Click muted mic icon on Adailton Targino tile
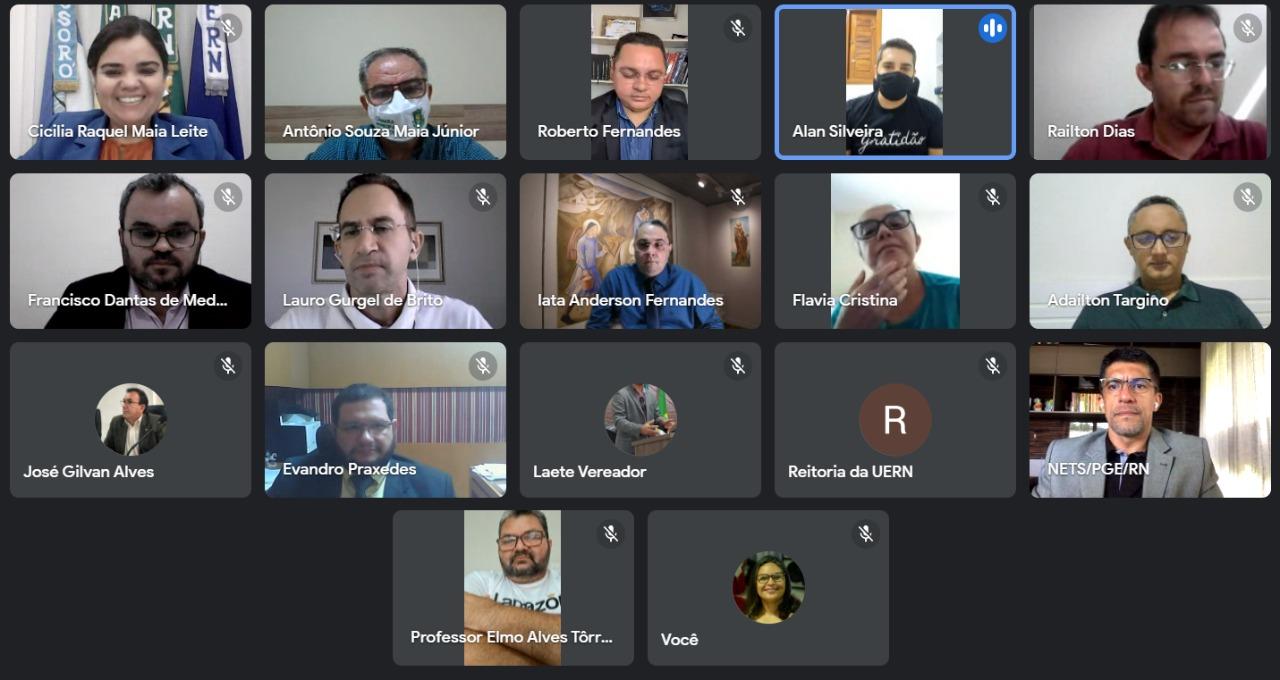This screenshot has height=680, width=1280. (x=1247, y=197)
